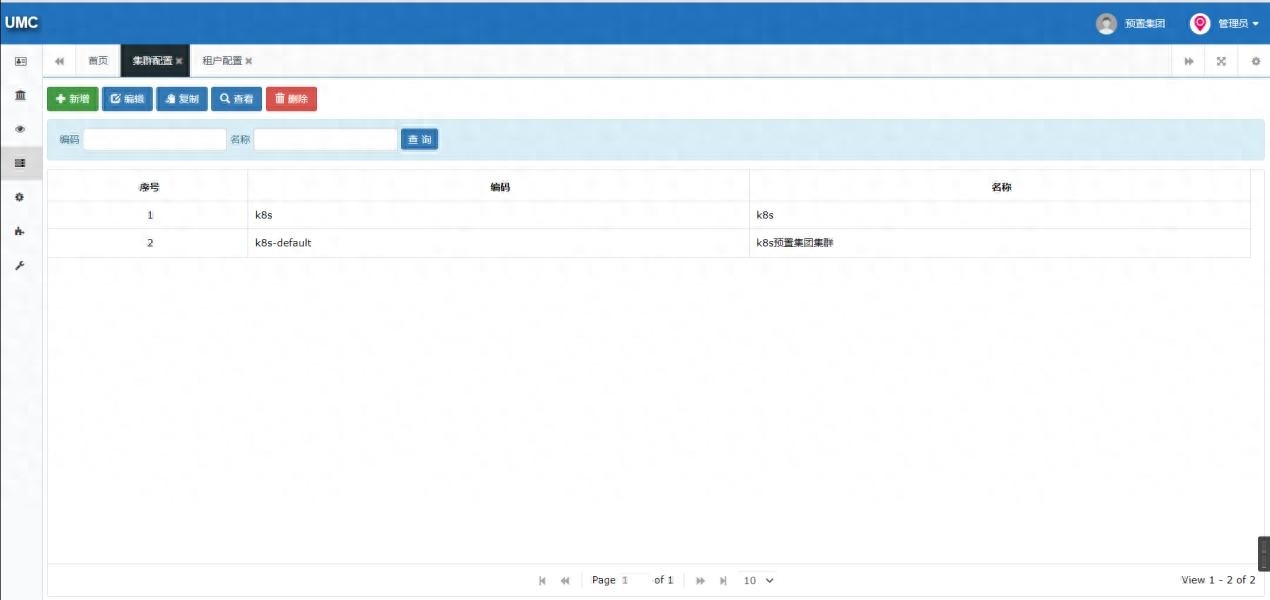Click the green 新增 button
1270x600 pixels.
(73, 99)
